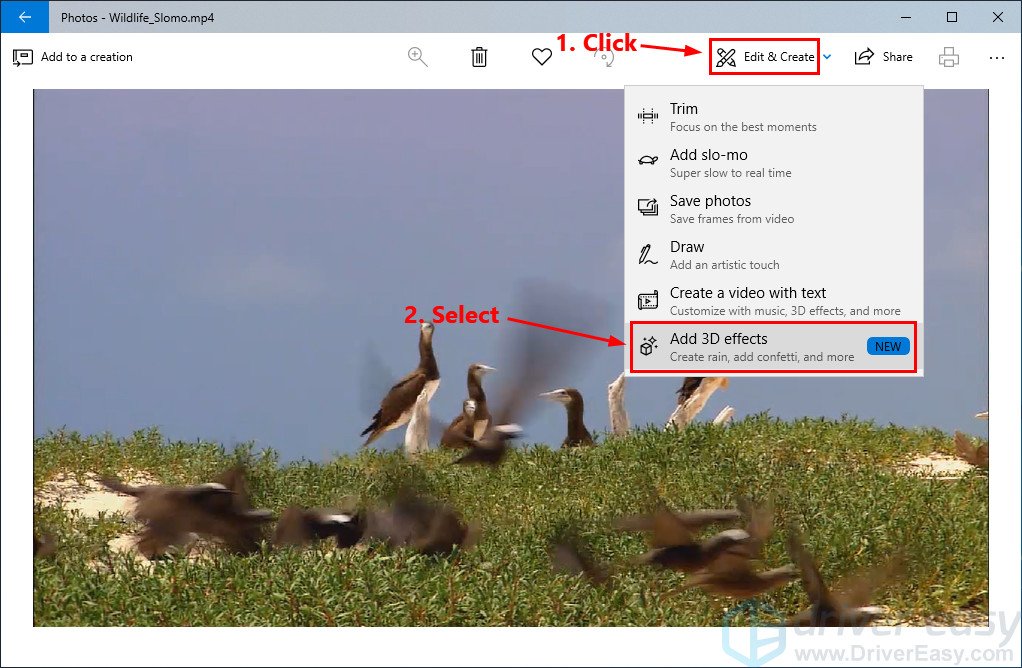Minimize the Photos window
Screen dimensions: 1022x668
[905, 17]
